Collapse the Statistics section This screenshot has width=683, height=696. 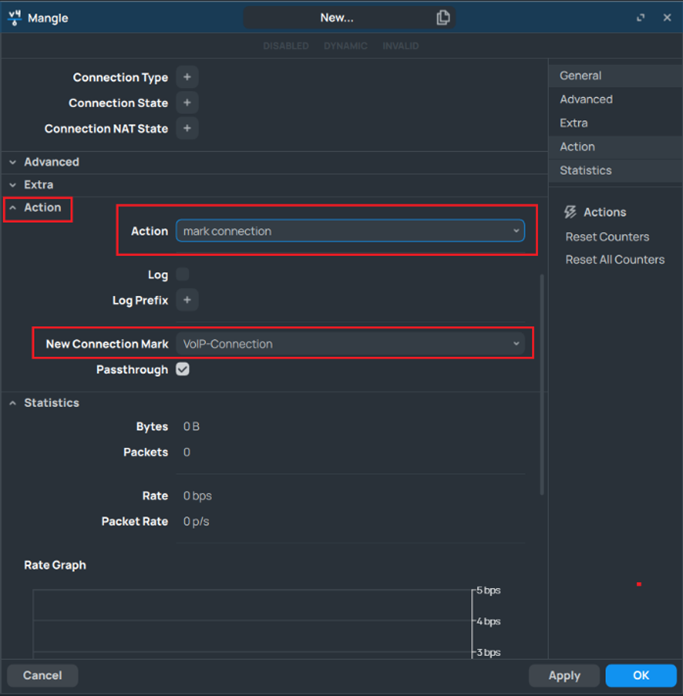[51, 403]
